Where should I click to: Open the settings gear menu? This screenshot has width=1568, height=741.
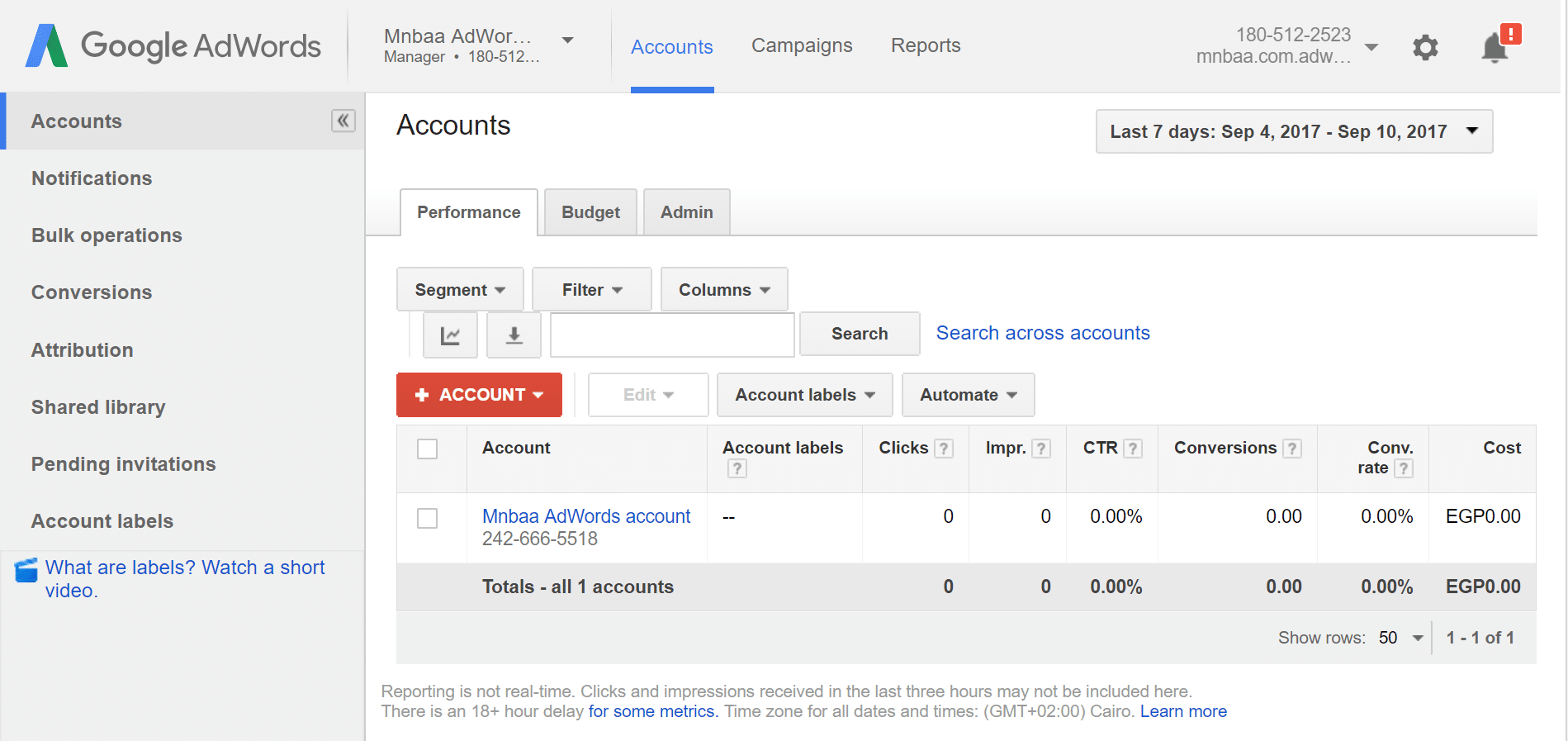click(1425, 47)
